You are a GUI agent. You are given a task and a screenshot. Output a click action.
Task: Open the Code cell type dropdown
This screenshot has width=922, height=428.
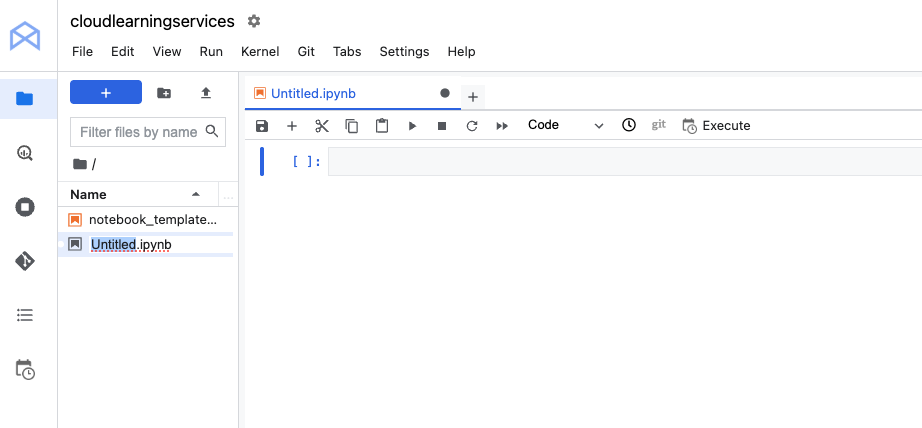pos(566,125)
